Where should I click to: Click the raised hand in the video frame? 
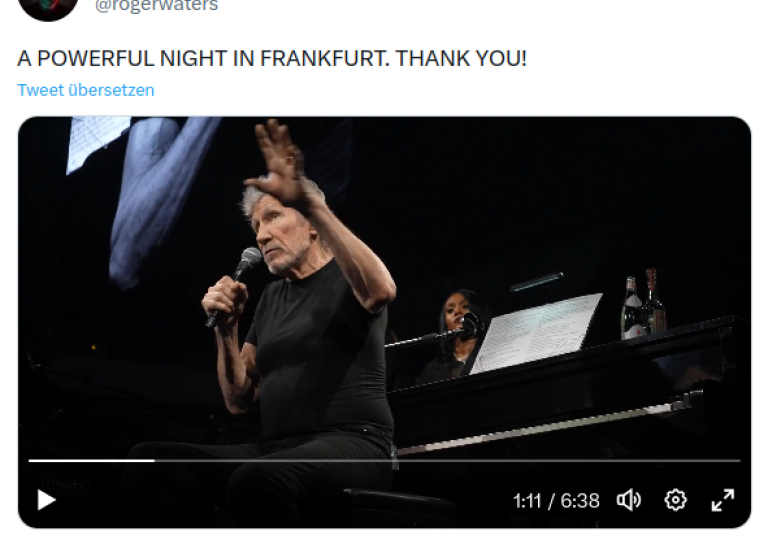pos(279,164)
